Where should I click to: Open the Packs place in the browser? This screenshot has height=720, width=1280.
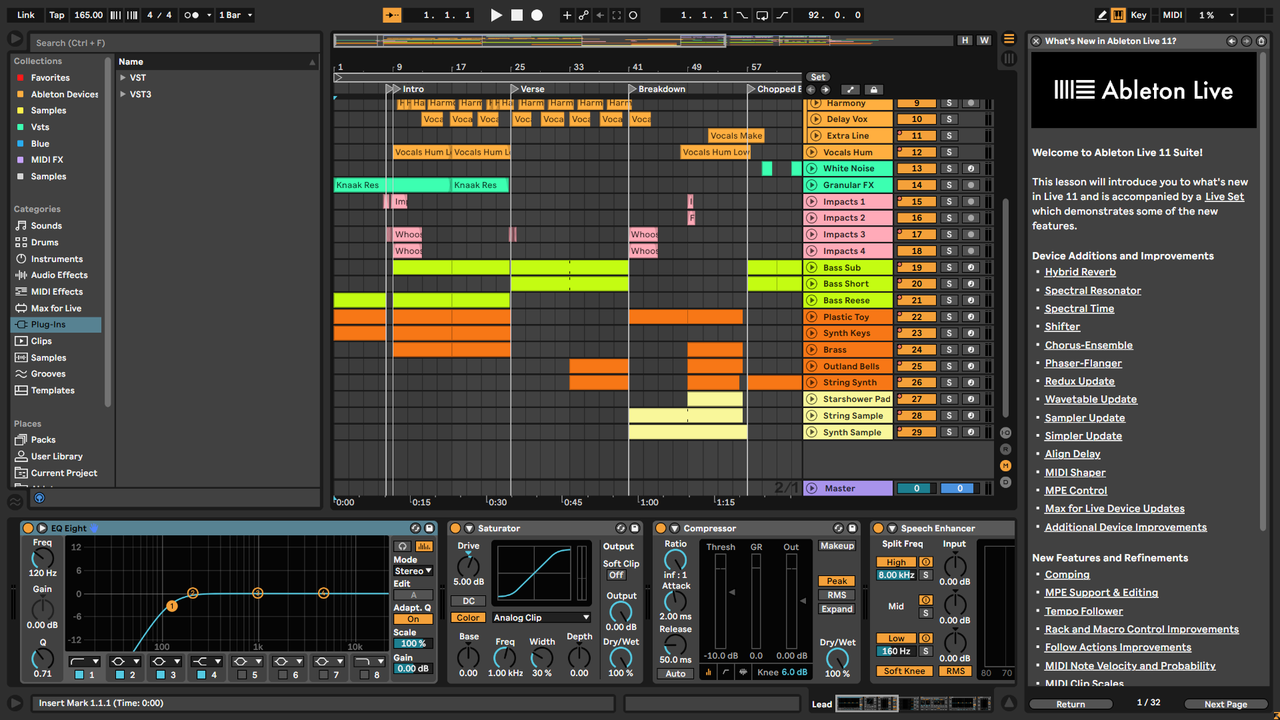click(x=43, y=440)
